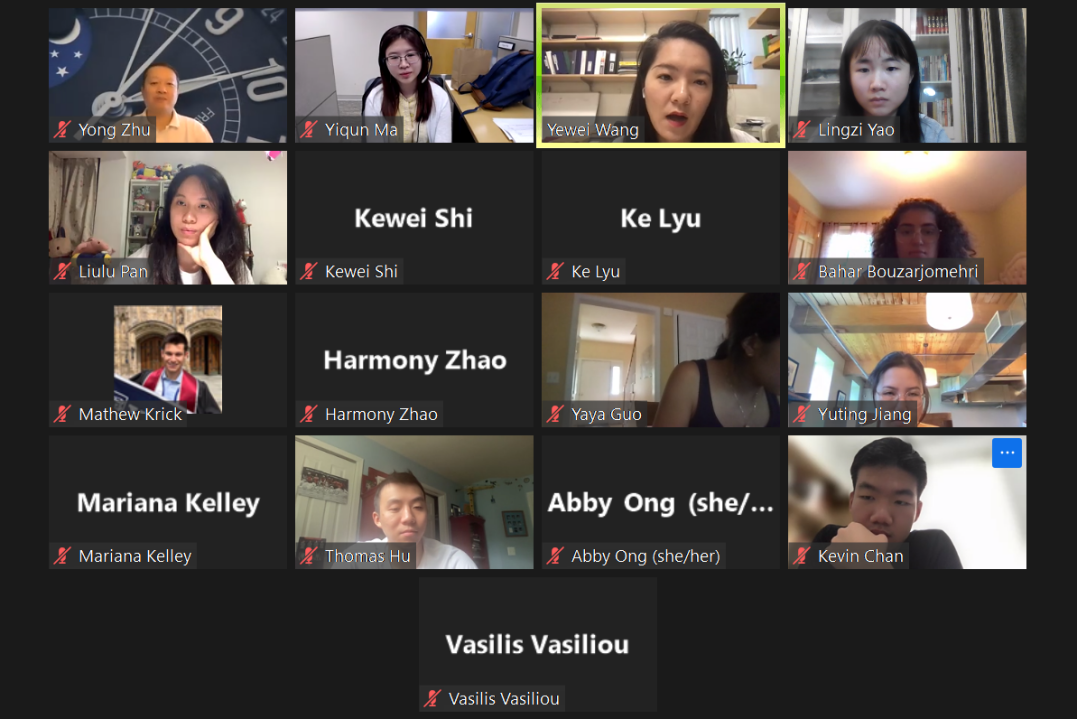Click the muted mic icon next to Thomas Hu
The image size is (1077, 719).
(309, 556)
